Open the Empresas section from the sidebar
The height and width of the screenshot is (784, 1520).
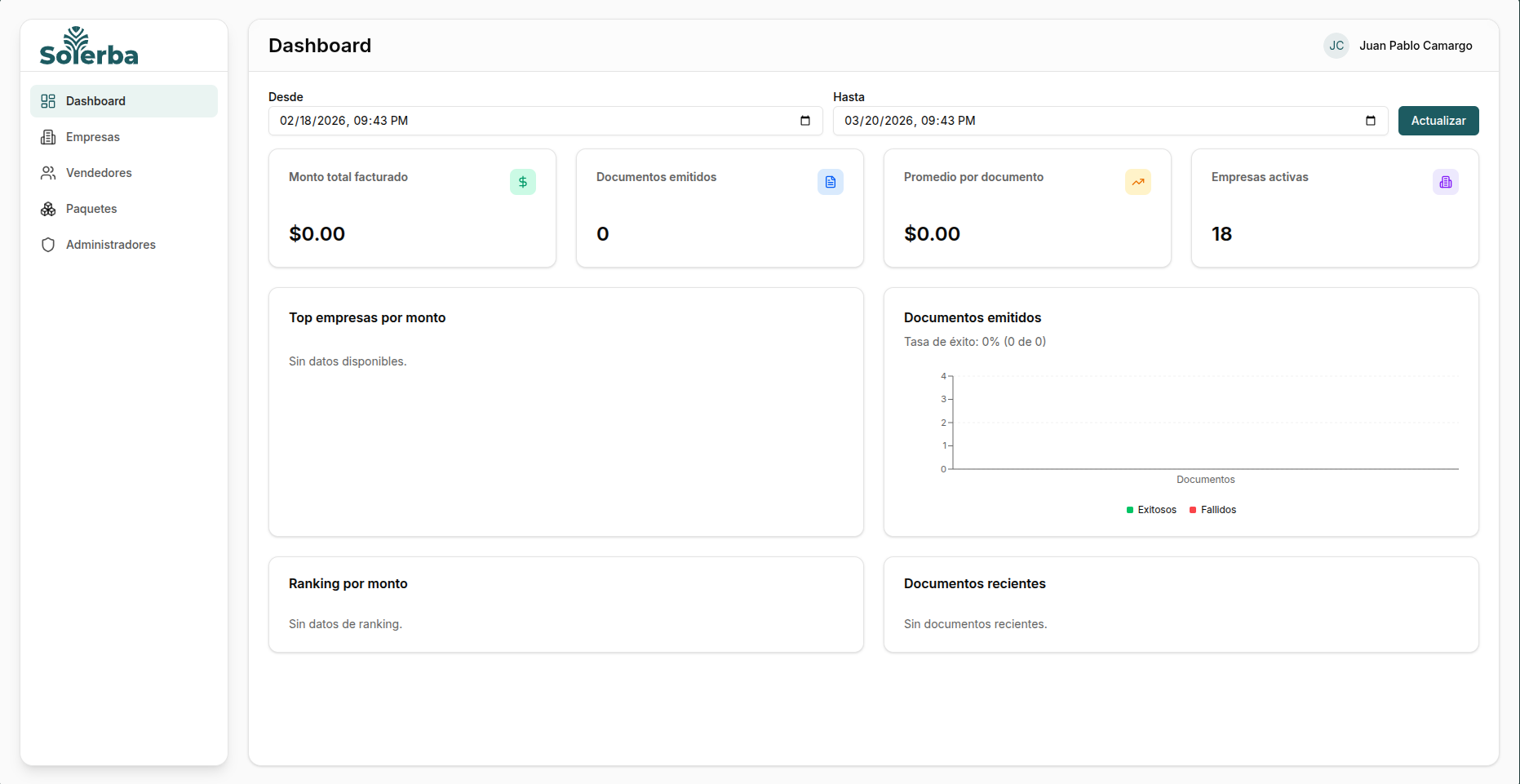93,136
